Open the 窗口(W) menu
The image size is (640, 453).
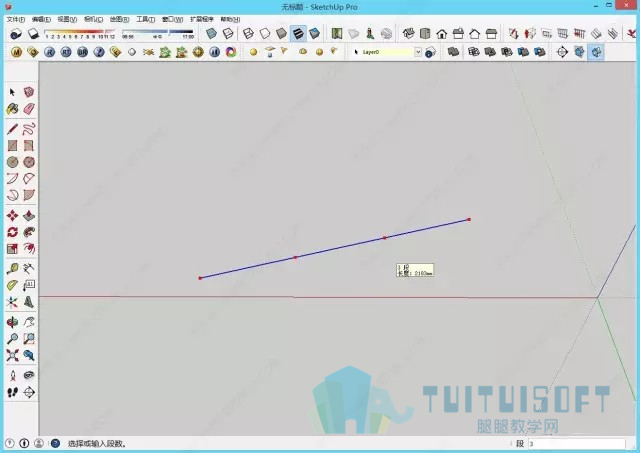pyautogui.click(x=172, y=19)
